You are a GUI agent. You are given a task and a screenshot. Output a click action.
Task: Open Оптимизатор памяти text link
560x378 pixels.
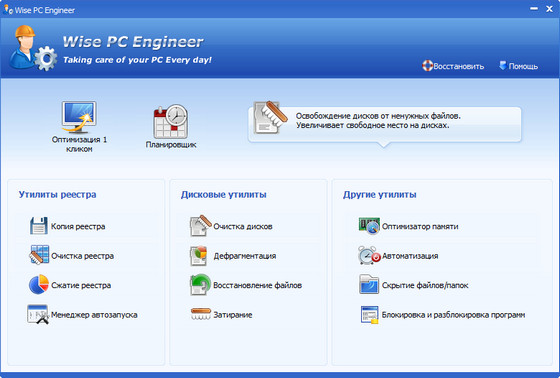pos(420,227)
